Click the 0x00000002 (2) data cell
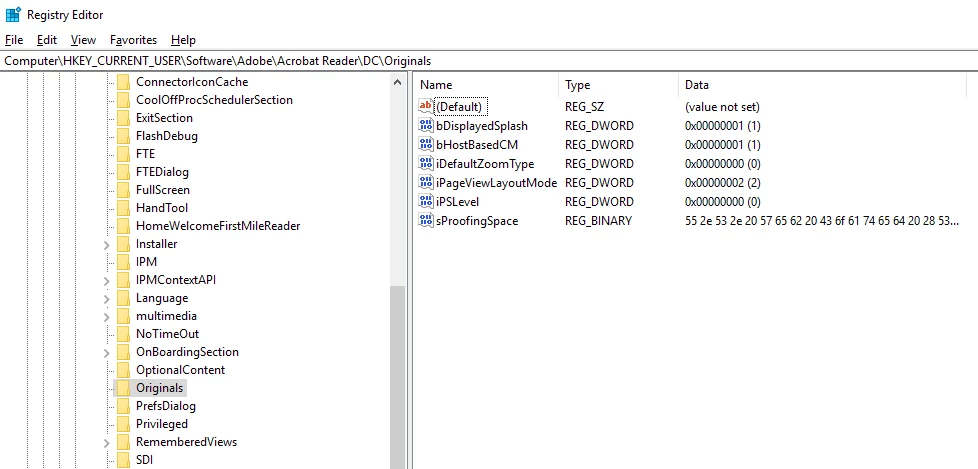This screenshot has width=978, height=469. pyautogui.click(x=722, y=183)
